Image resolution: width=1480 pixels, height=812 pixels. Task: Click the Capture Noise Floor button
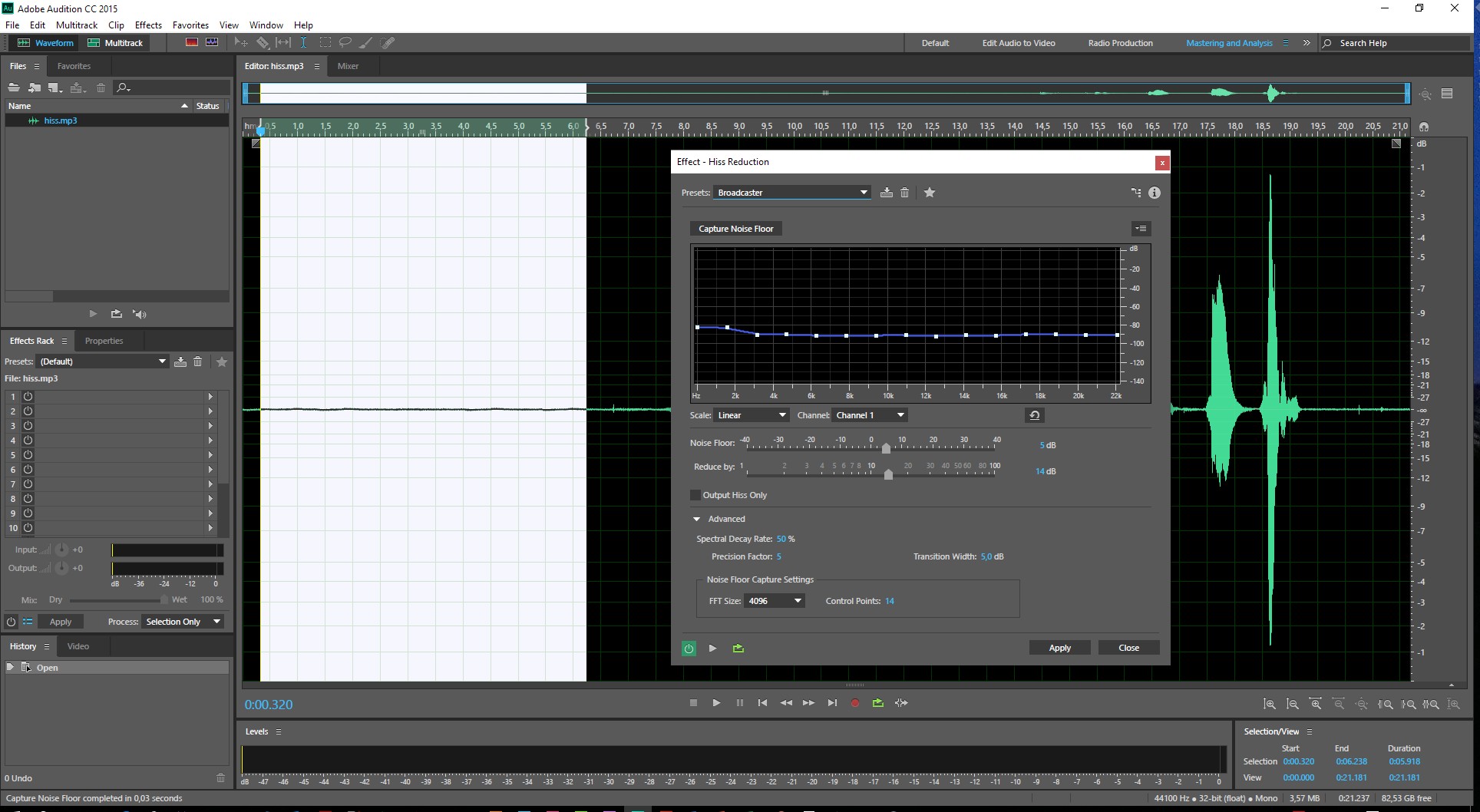tap(735, 229)
